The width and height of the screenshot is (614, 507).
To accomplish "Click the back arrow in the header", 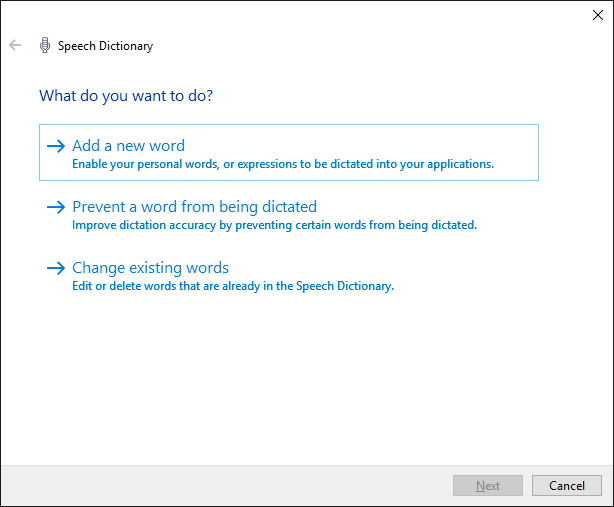I will pos(15,45).
